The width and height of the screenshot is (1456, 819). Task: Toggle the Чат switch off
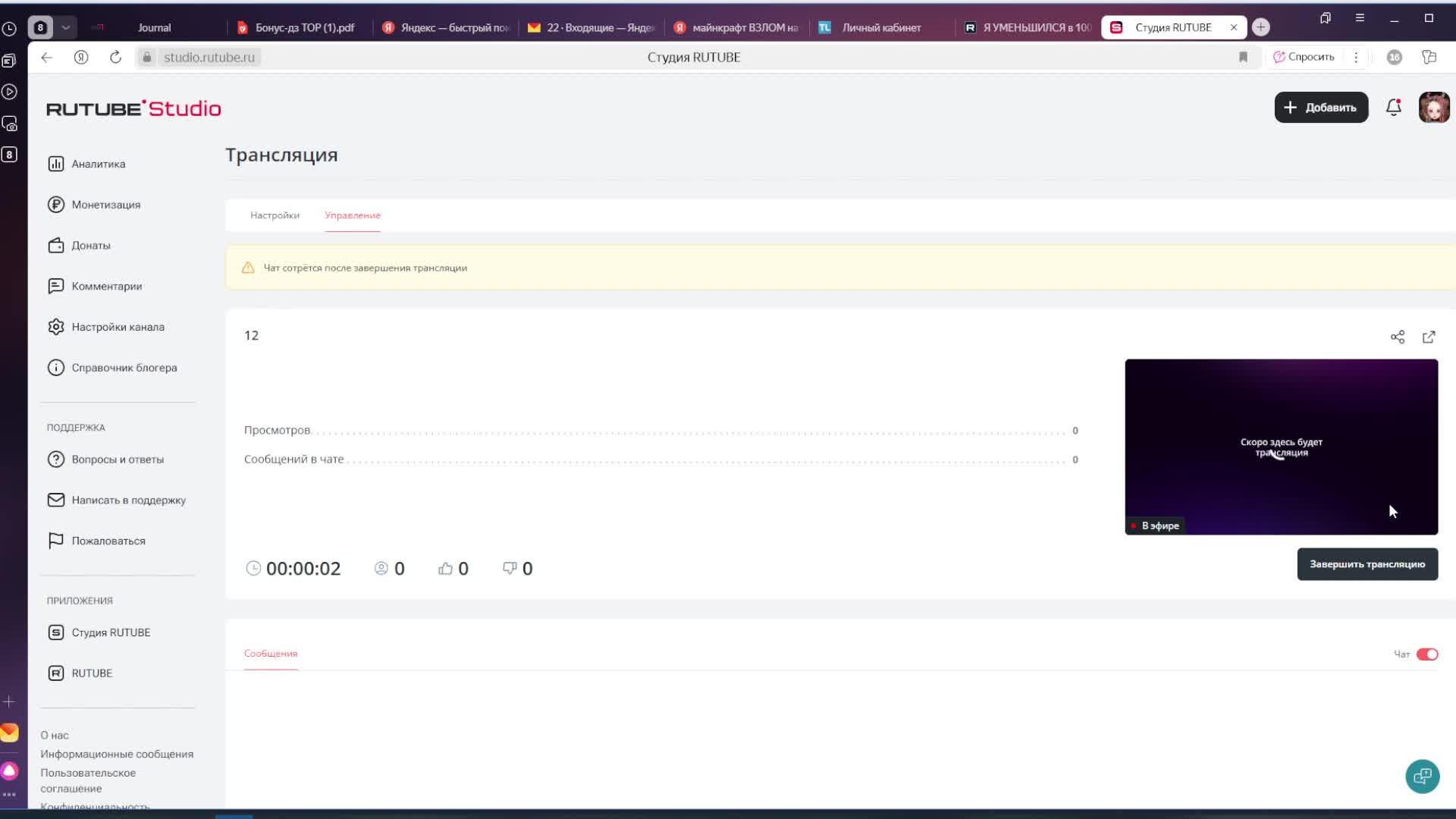[x=1427, y=654]
